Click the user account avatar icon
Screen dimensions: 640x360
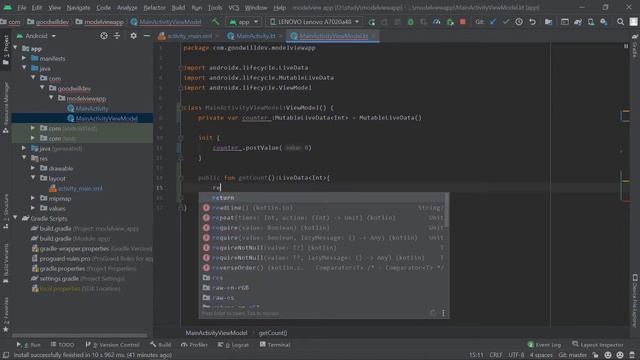click(633, 22)
